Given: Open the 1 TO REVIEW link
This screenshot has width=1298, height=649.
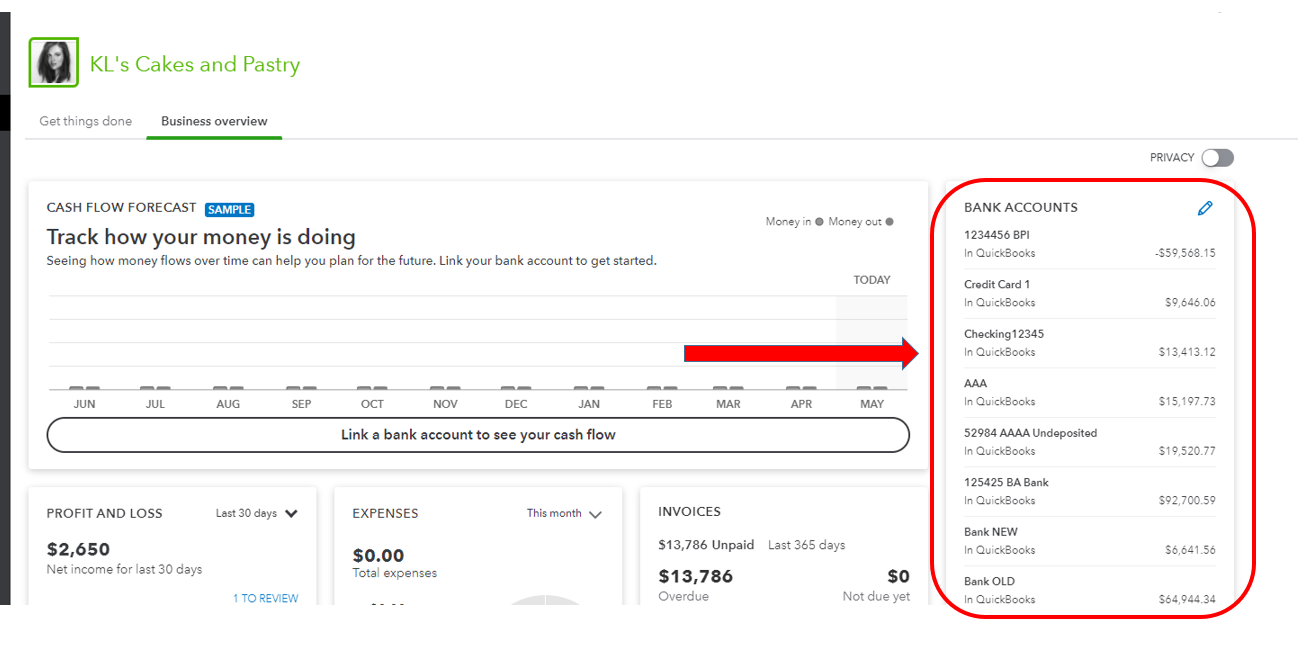Looking at the screenshot, I should (x=267, y=598).
